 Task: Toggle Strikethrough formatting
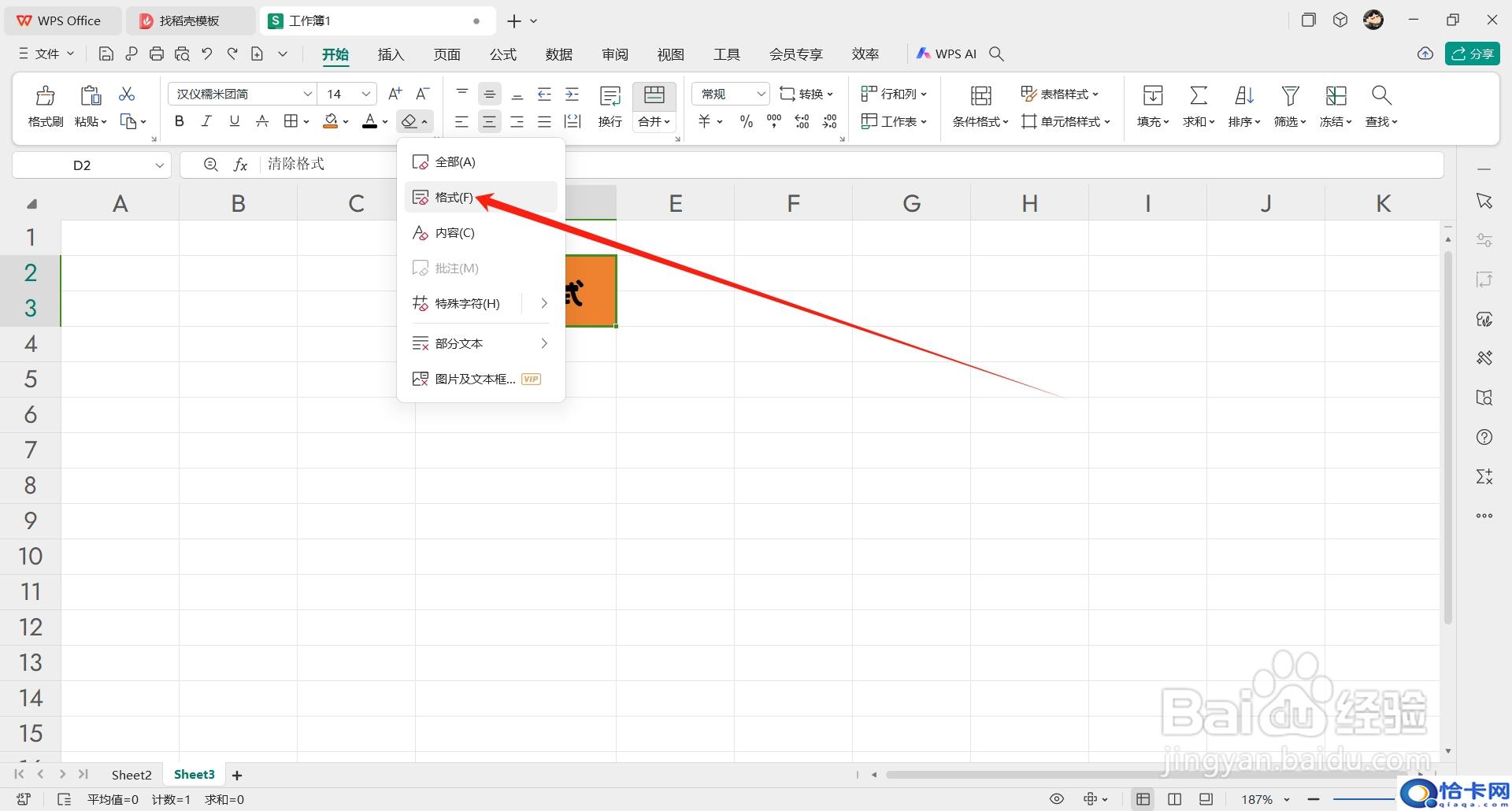click(x=262, y=121)
